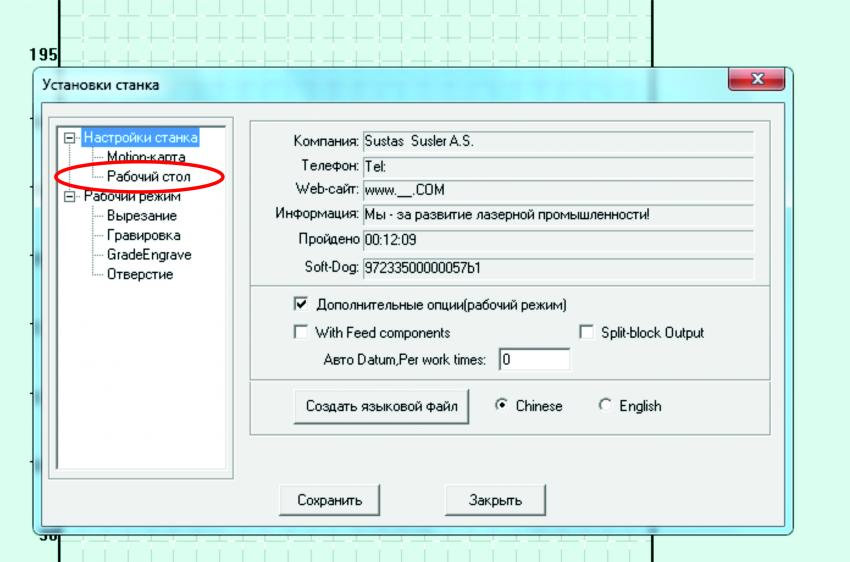Open Рабочий стол settings item

tap(148, 177)
